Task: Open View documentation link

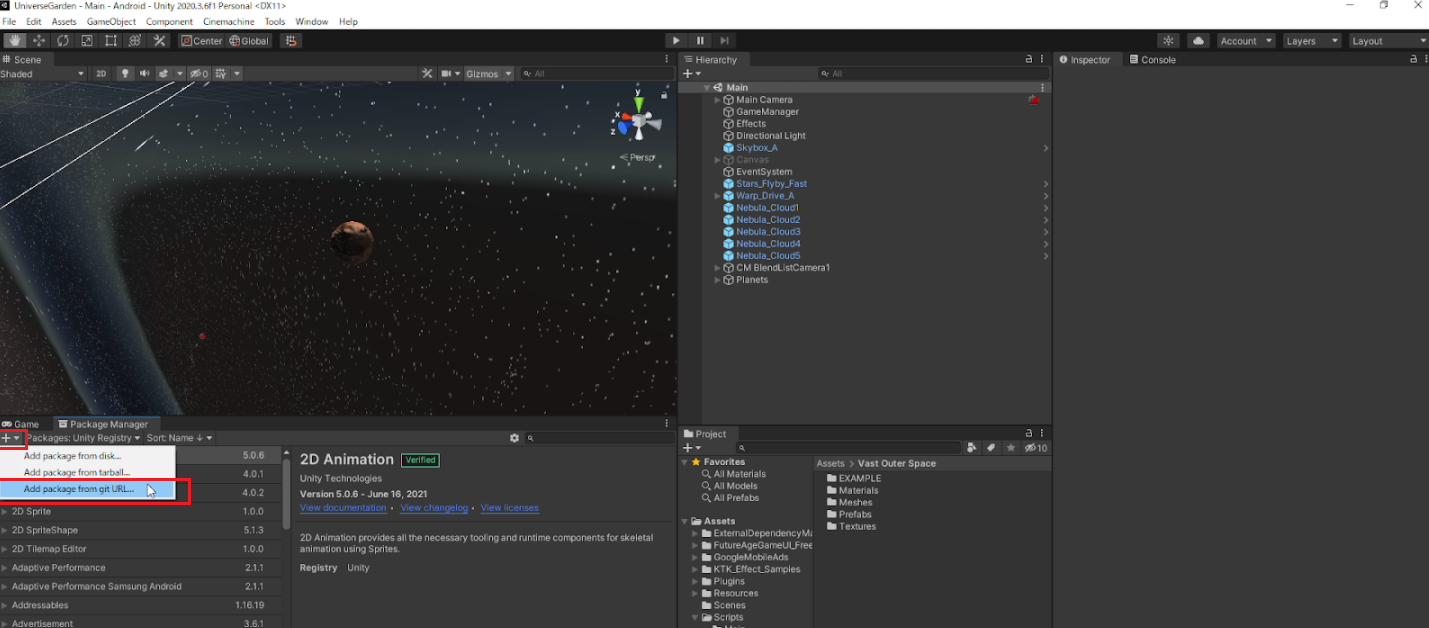Action: click(343, 508)
